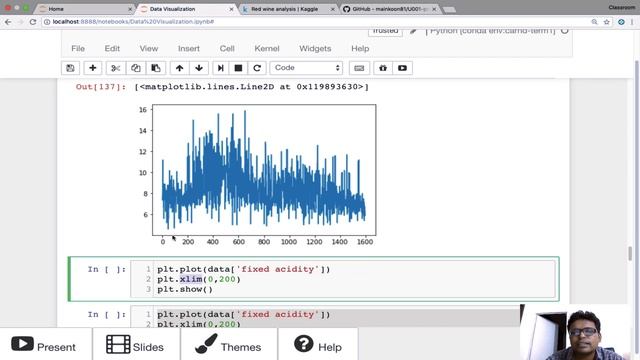
Task: Click the Help button in bottom bar
Action: click(x=318, y=345)
